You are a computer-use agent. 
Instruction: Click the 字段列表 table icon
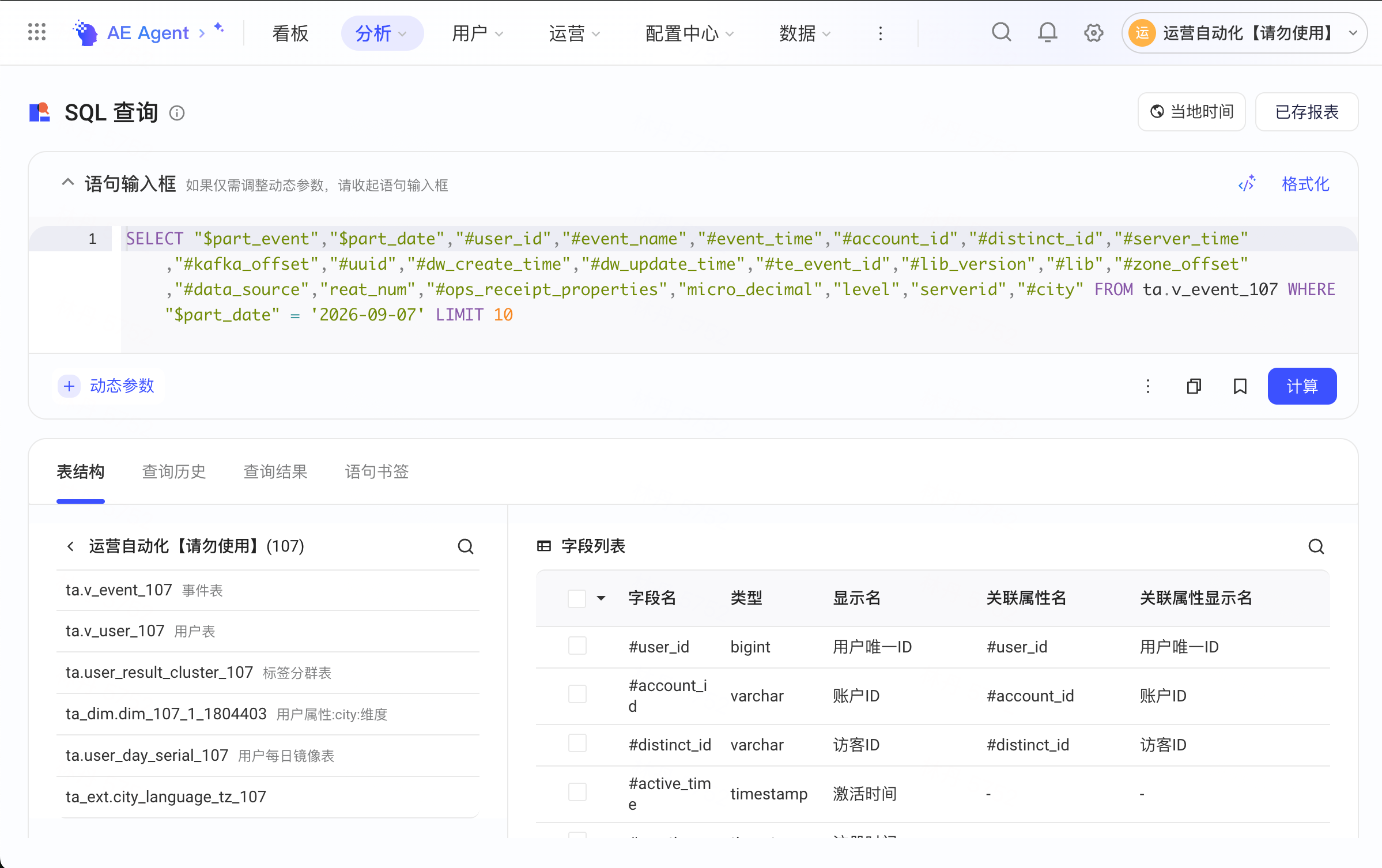point(543,546)
